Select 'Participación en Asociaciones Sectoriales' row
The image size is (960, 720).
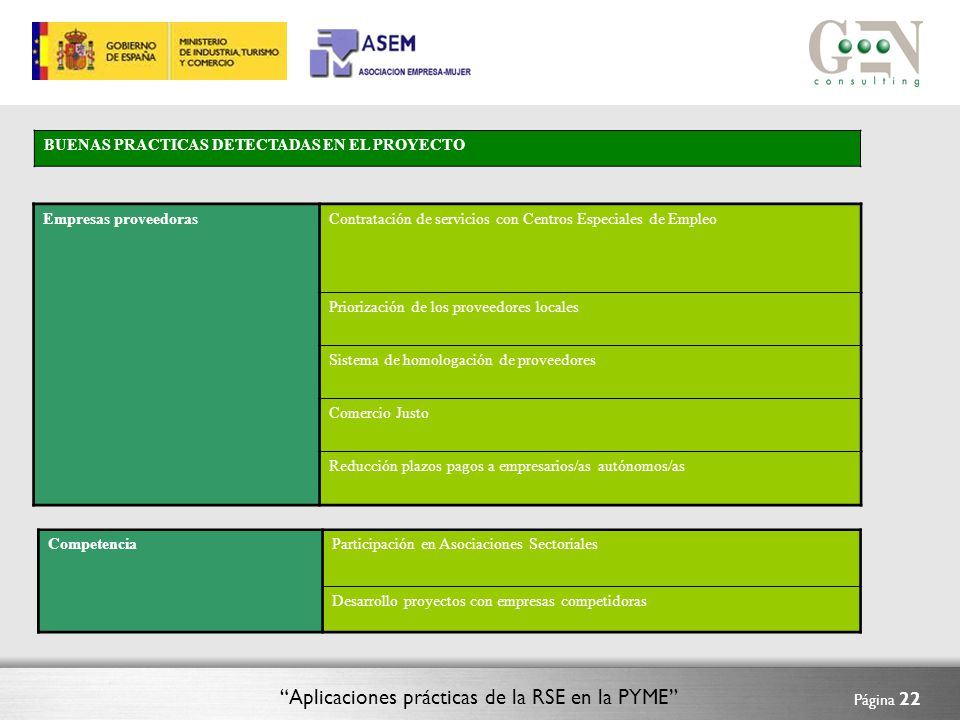[592, 558]
